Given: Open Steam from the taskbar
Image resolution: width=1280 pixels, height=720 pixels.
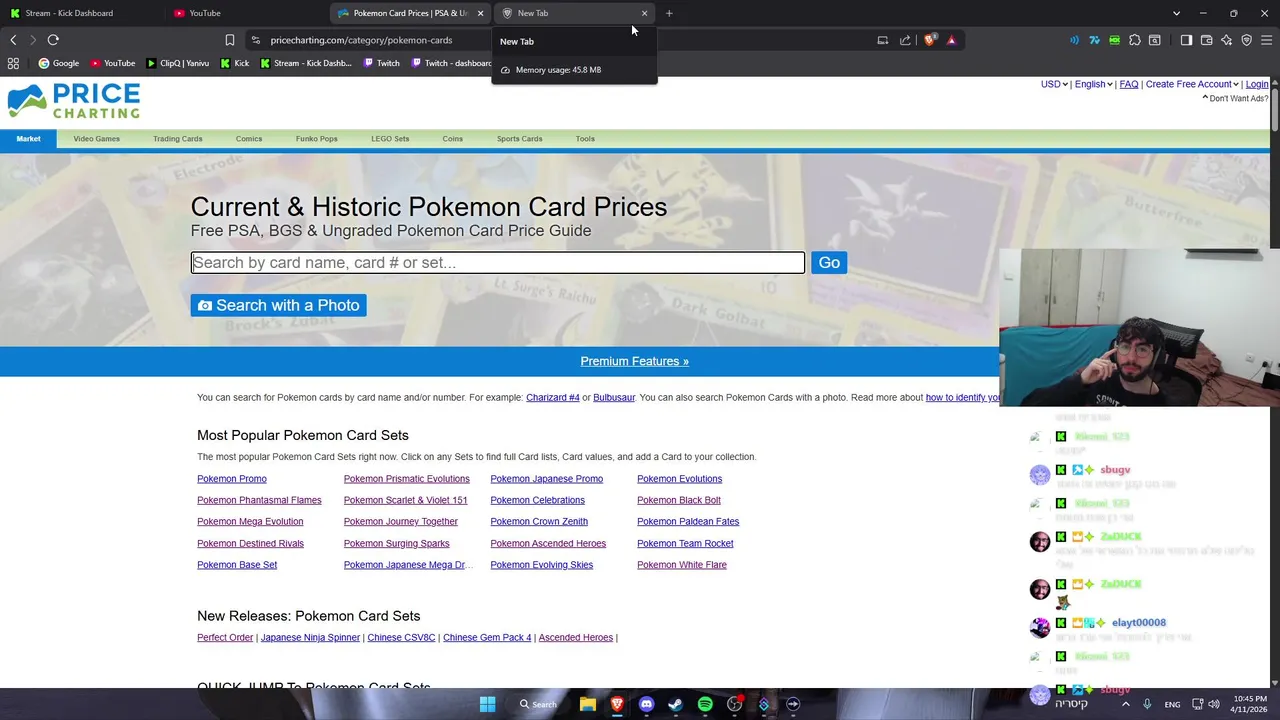Looking at the screenshot, I should [675, 704].
